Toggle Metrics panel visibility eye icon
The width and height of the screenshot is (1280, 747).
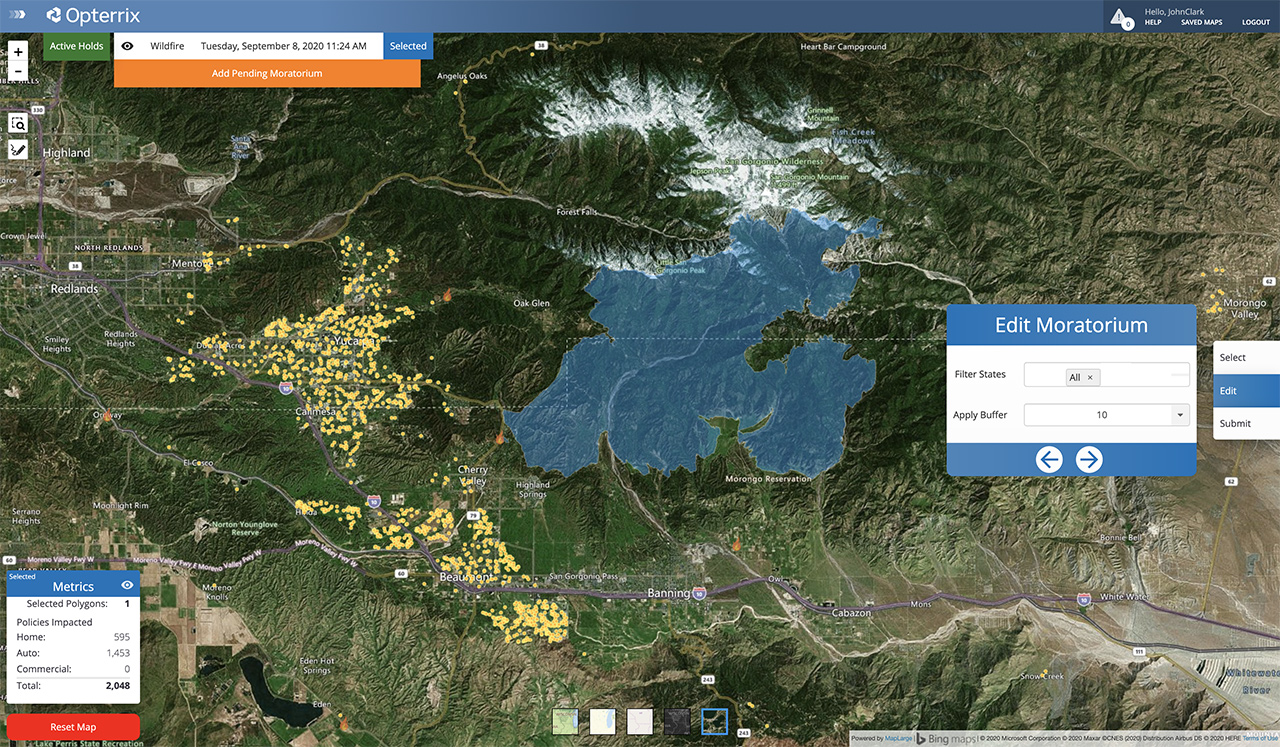point(127,586)
